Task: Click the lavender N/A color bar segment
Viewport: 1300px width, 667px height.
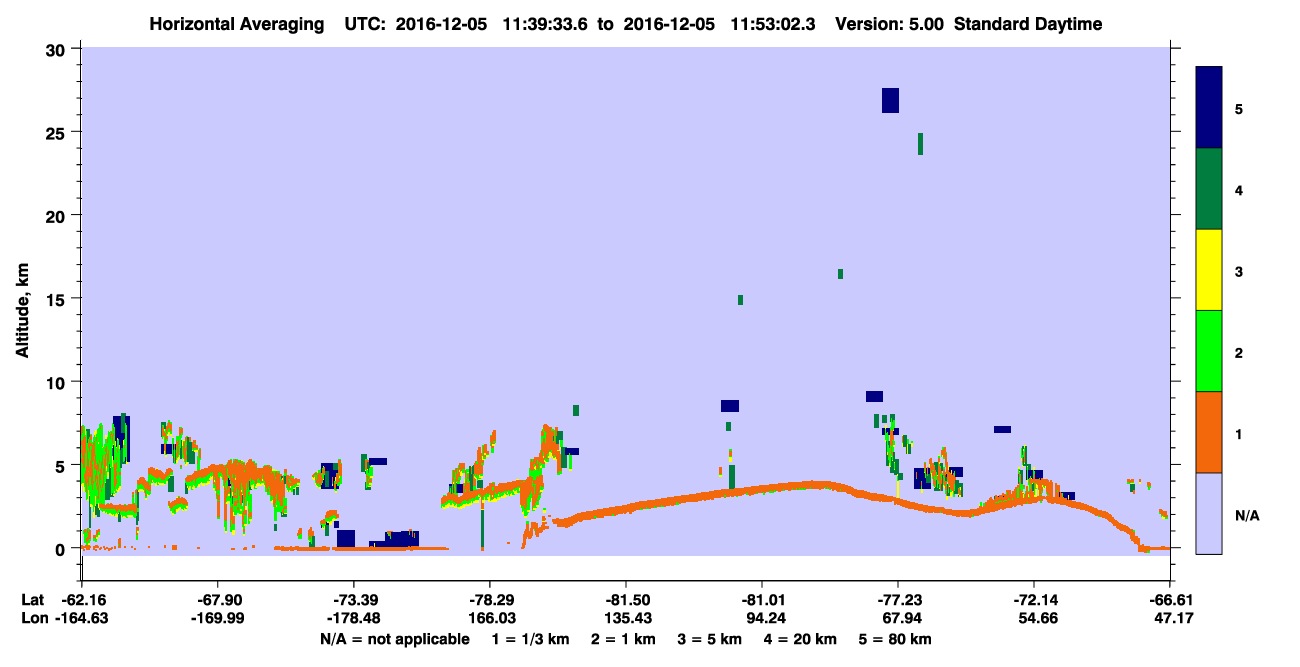Action: pos(1209,513)
